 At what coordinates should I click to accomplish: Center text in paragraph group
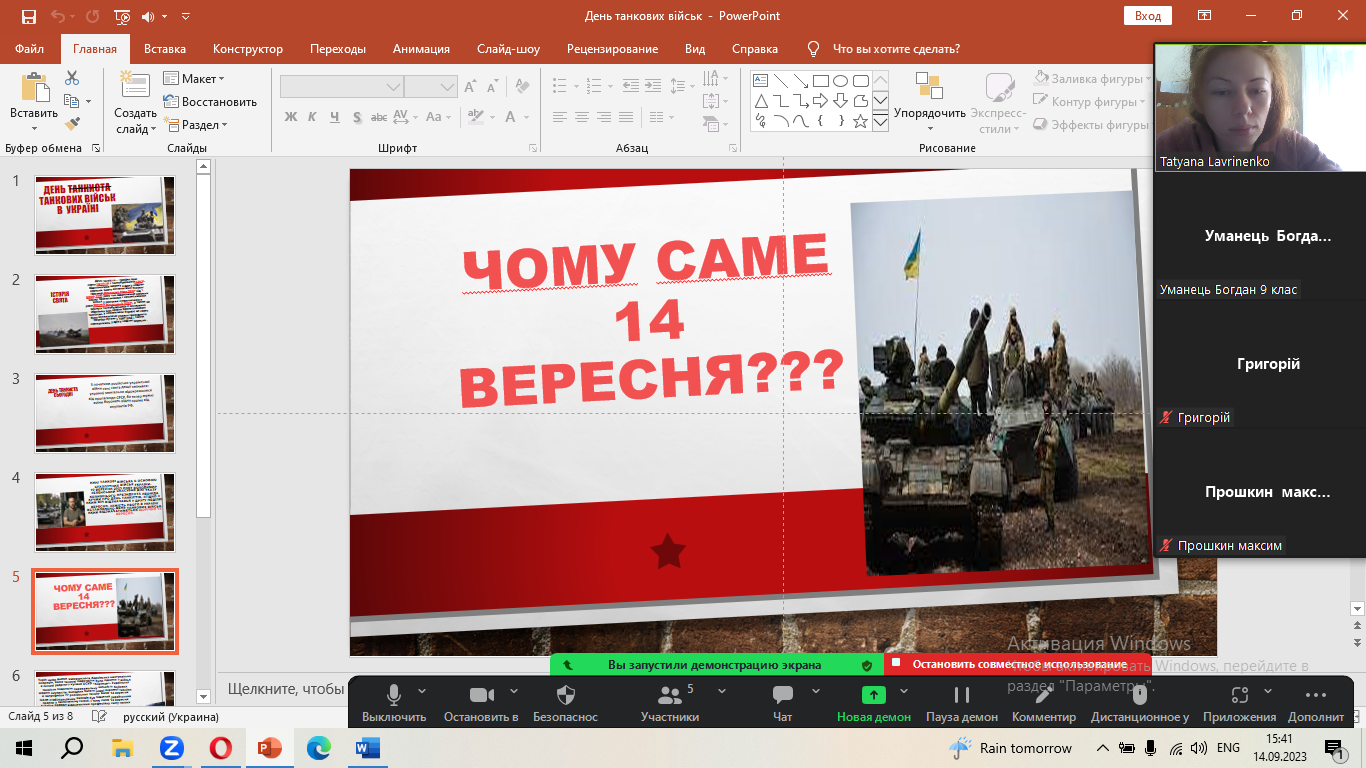point(583,117)
